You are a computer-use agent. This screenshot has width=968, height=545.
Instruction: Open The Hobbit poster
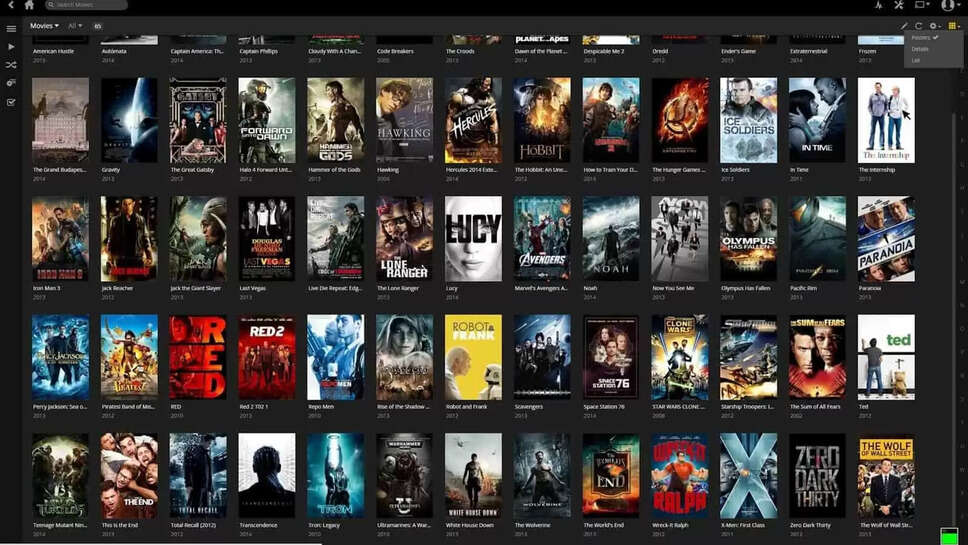pos(542,120)
